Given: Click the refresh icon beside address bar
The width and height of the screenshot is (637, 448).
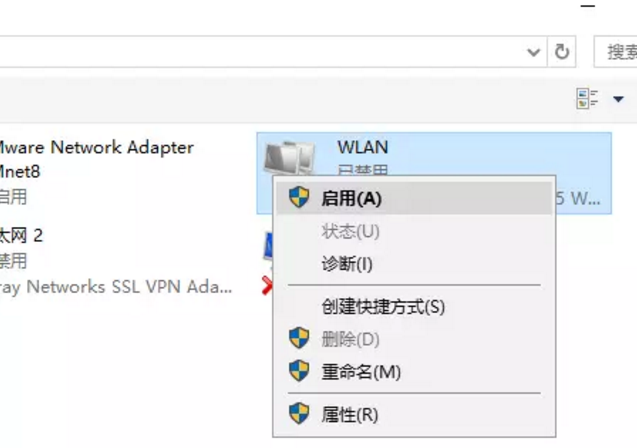Looking at the screenshot, I should pyautogui.click(x=562, y=52).
